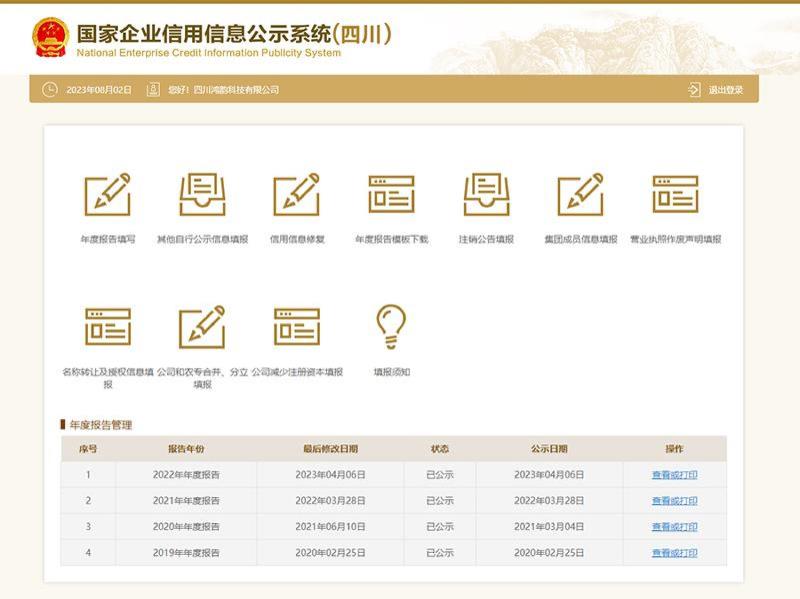
Task: Select the 信用信息修复 icon
Action: [x=297, y=195]
